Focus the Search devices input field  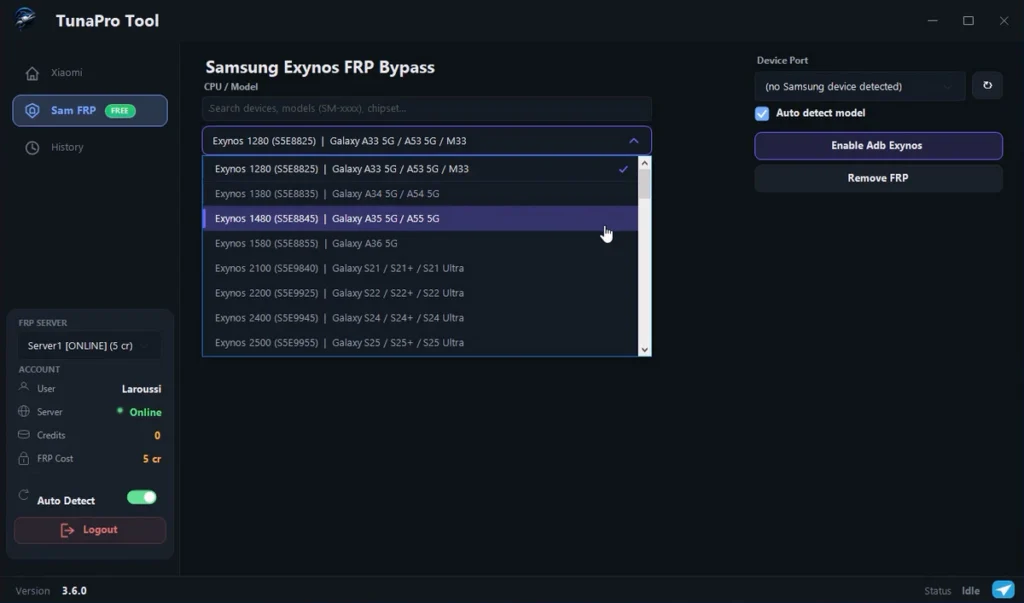[426, 108]
